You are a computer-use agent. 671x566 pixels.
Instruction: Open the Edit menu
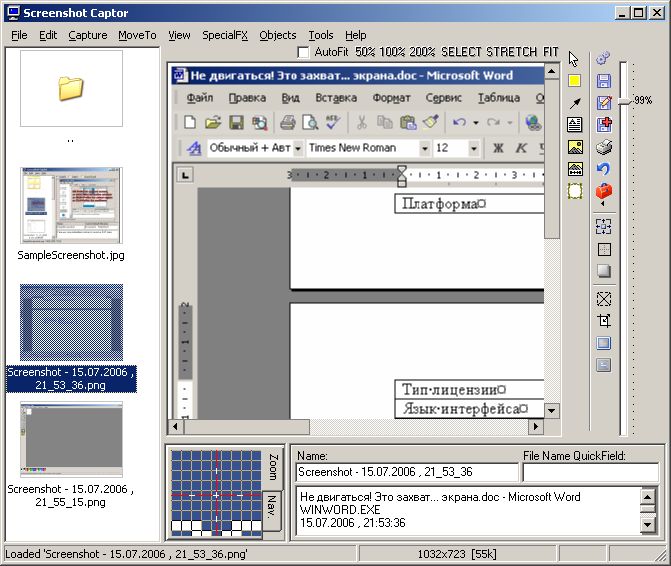[x=48, y=35]
